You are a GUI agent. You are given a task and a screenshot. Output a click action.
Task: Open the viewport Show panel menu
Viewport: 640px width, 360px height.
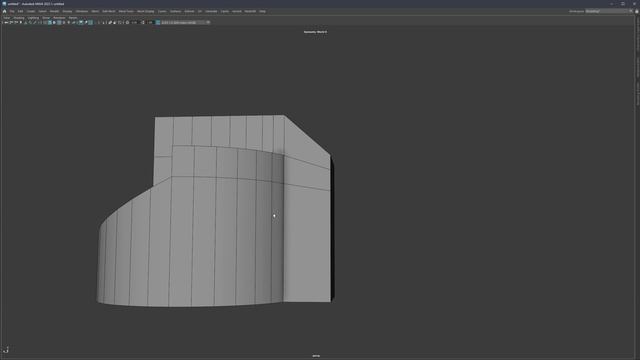[x=46, y=18]
